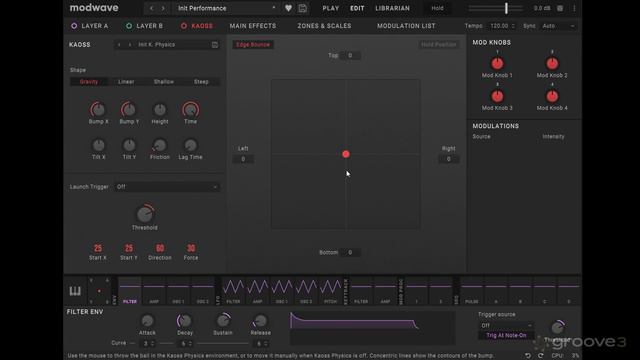This screenshot has width=640, height=360.
Task: Click the Friction knob
Action: (x=160, y=145)
